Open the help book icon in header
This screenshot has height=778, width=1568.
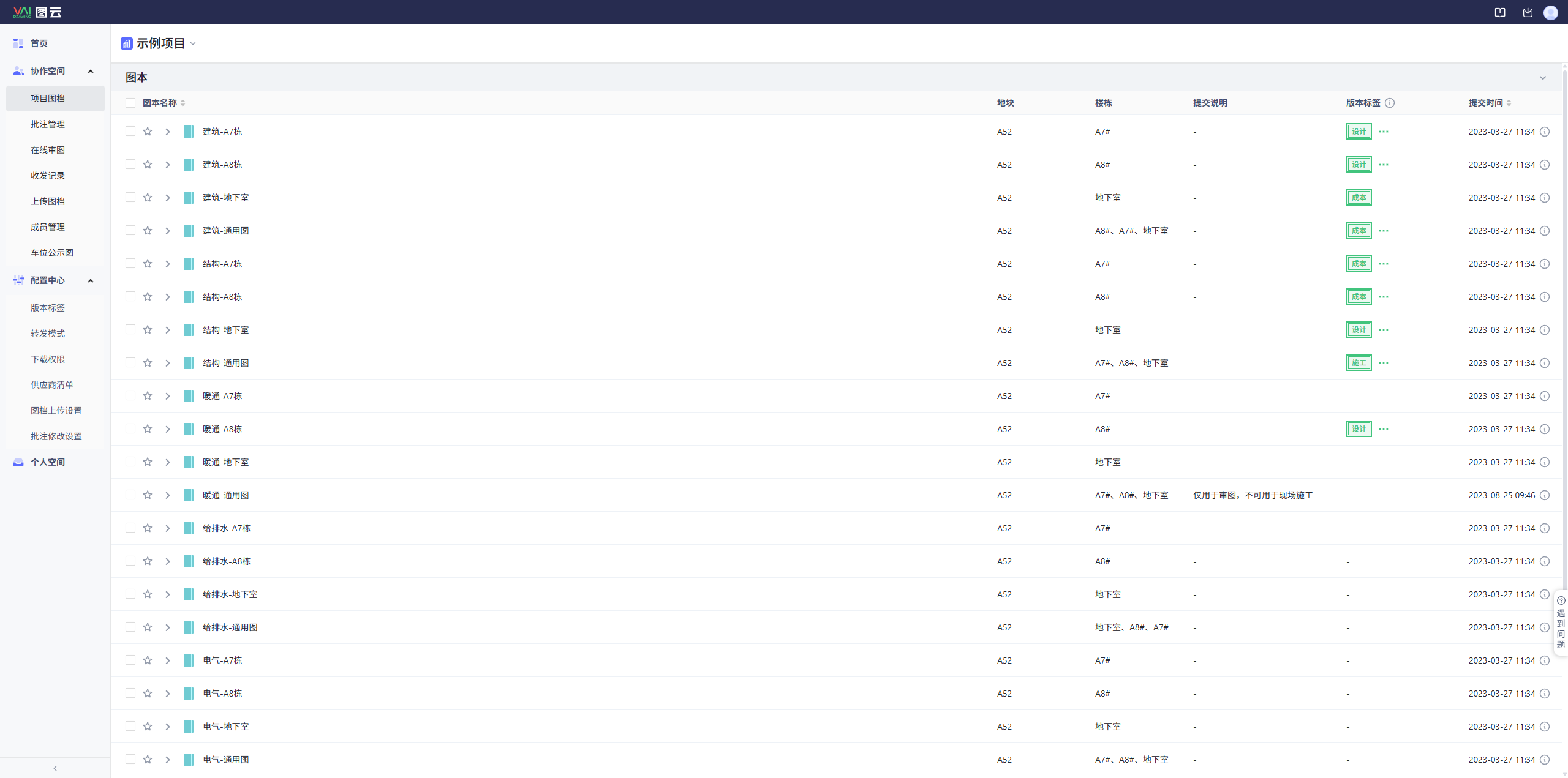pyautogui.click(x=1500, y=12)
